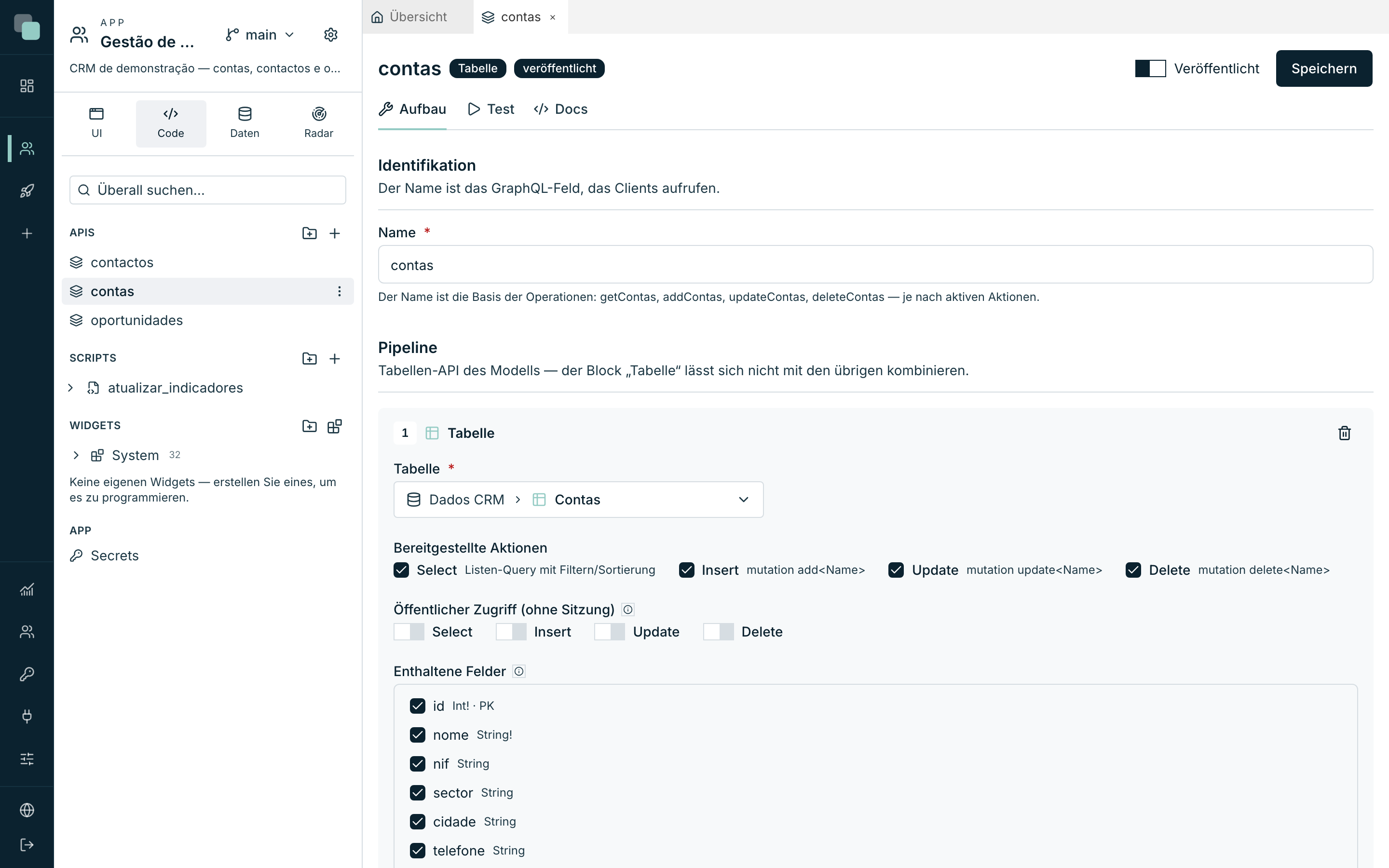Click the app logo icon

tap(27, 27)
